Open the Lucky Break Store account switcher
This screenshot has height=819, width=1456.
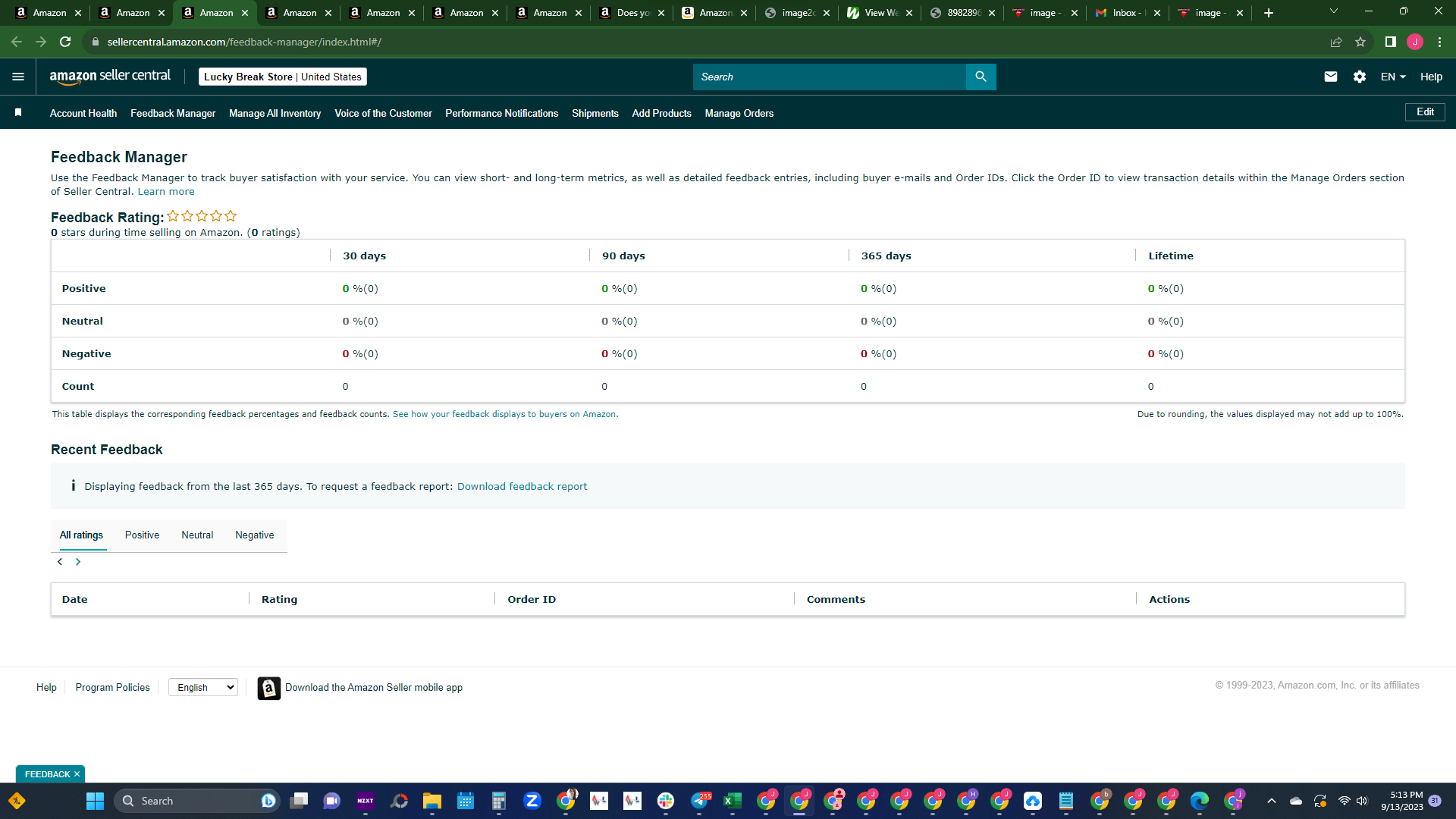283,77
